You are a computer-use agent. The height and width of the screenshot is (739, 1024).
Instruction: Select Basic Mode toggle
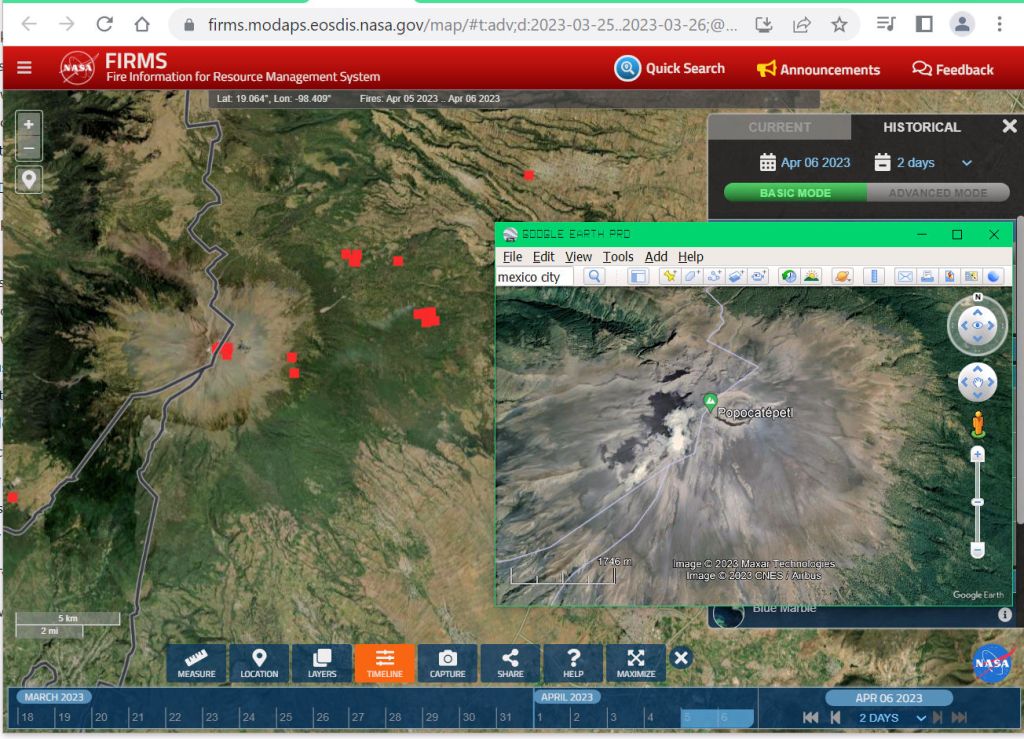point(795,193)
